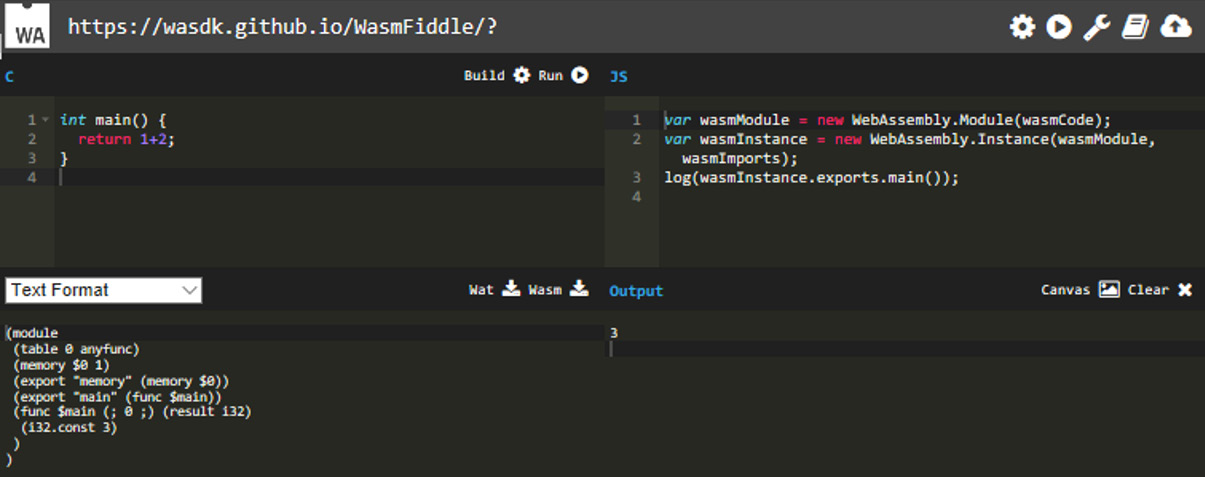
Task: Click the cloud upload share icon
Action: tap(1176, 27)
